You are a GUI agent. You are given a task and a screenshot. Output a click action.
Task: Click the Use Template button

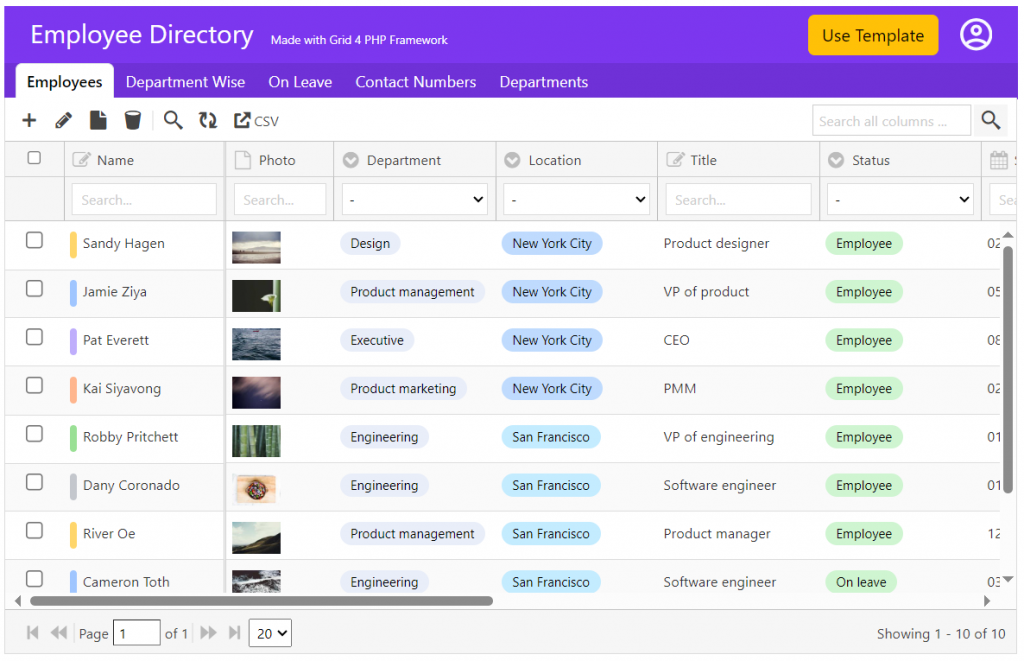point(872,34)
